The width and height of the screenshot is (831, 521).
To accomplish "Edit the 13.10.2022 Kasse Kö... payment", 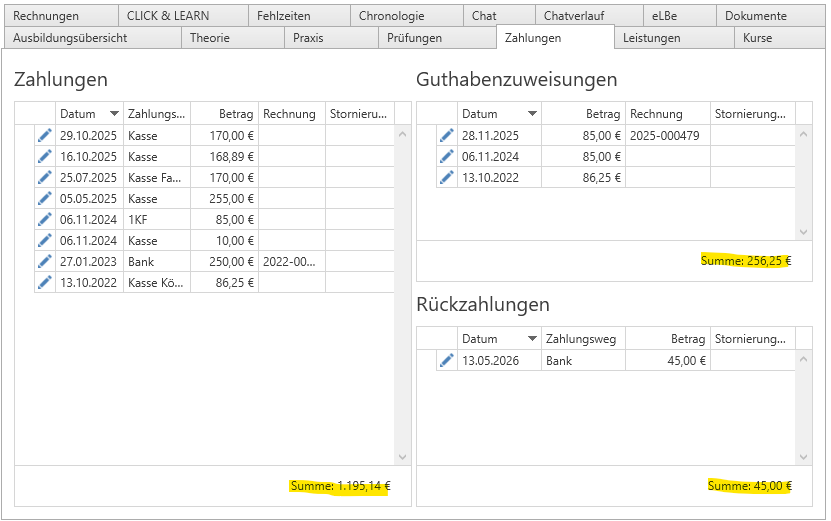I will pyautogui.click(x=45, y=282).
